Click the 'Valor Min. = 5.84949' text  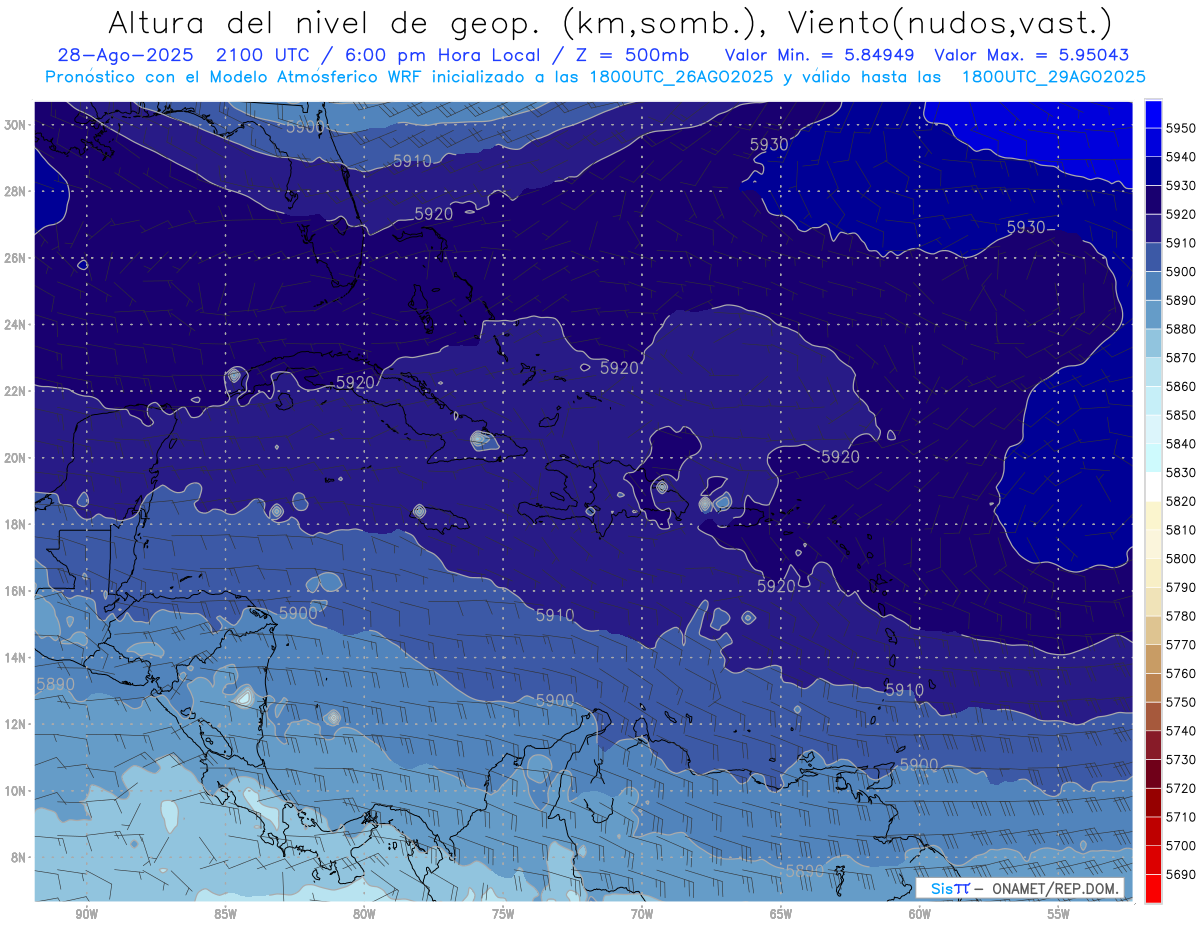point(822,54)
